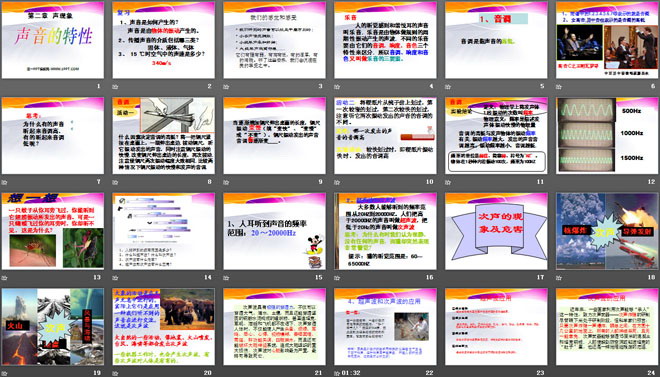Select the slide 14 frequency range bars thumbnail
The image size is (660, 377).
pos(163,231)
